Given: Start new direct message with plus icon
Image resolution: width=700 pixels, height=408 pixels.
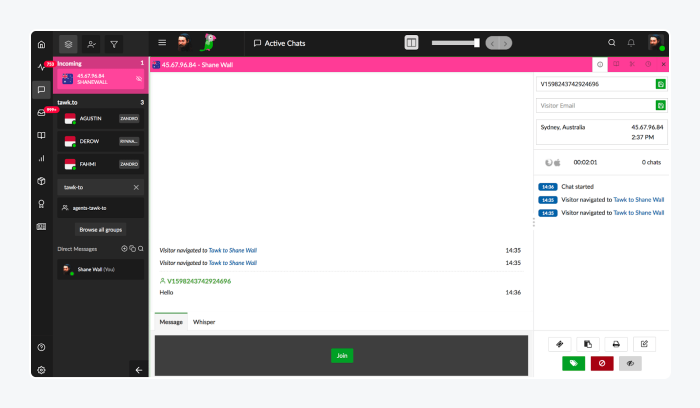Looking at the screenshot, I should 124,249.
